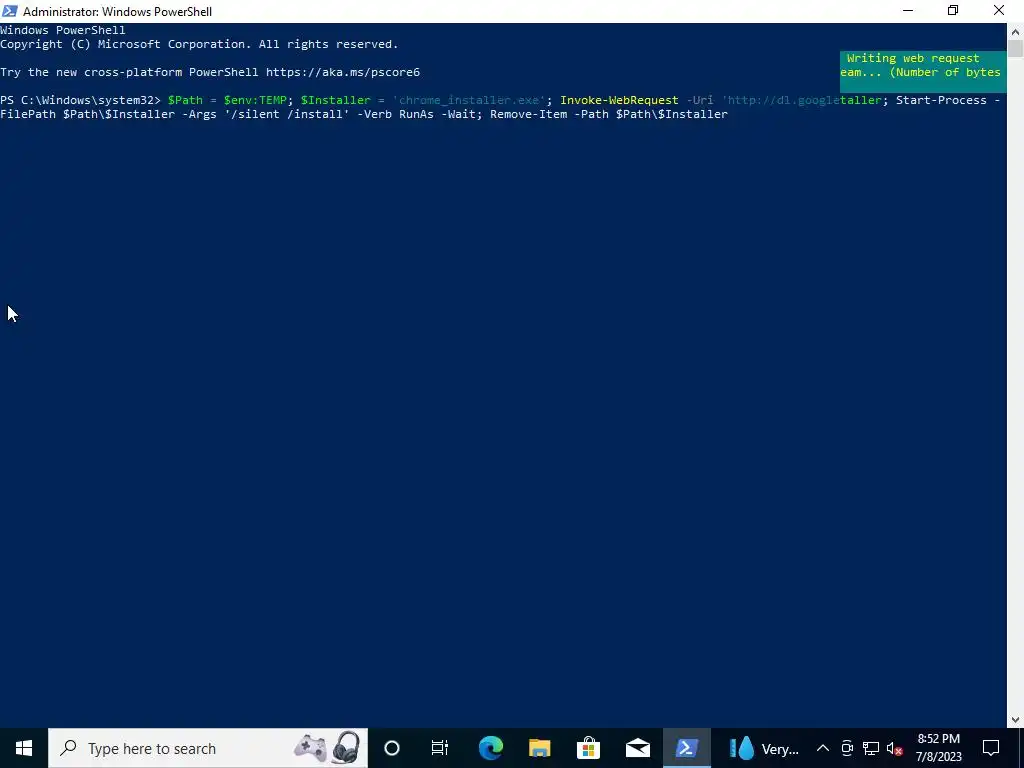Click the '/silent /install' argument text
The image size is (1024, 768).
click(287, 114)
